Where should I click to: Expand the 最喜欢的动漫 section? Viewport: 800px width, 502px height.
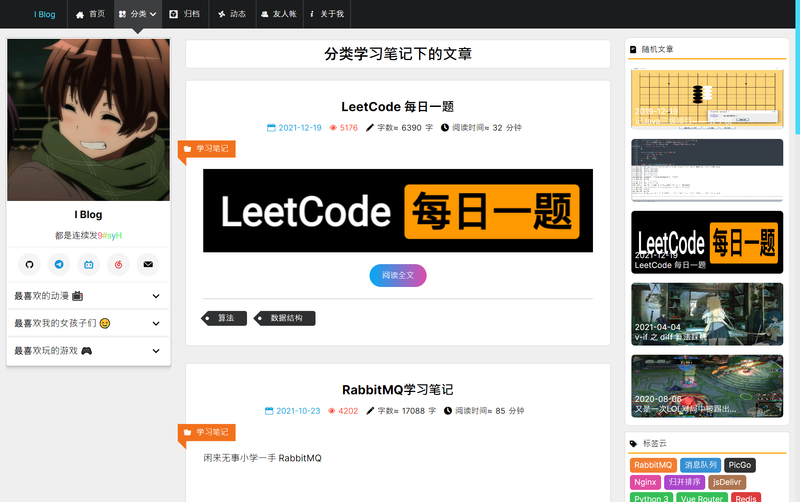[x=88, y=296]
